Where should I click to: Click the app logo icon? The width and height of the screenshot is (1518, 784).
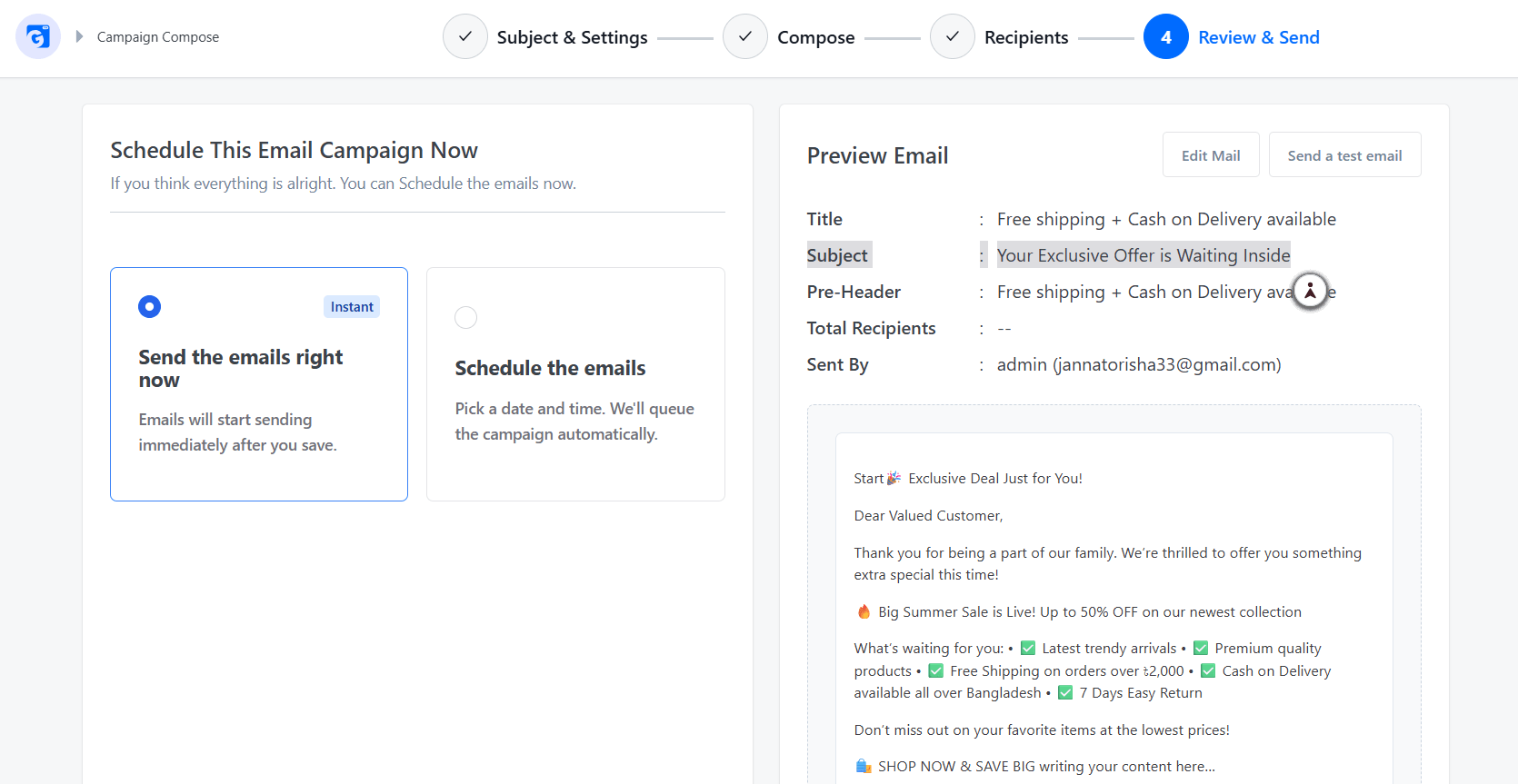click(x=38, y=36)
